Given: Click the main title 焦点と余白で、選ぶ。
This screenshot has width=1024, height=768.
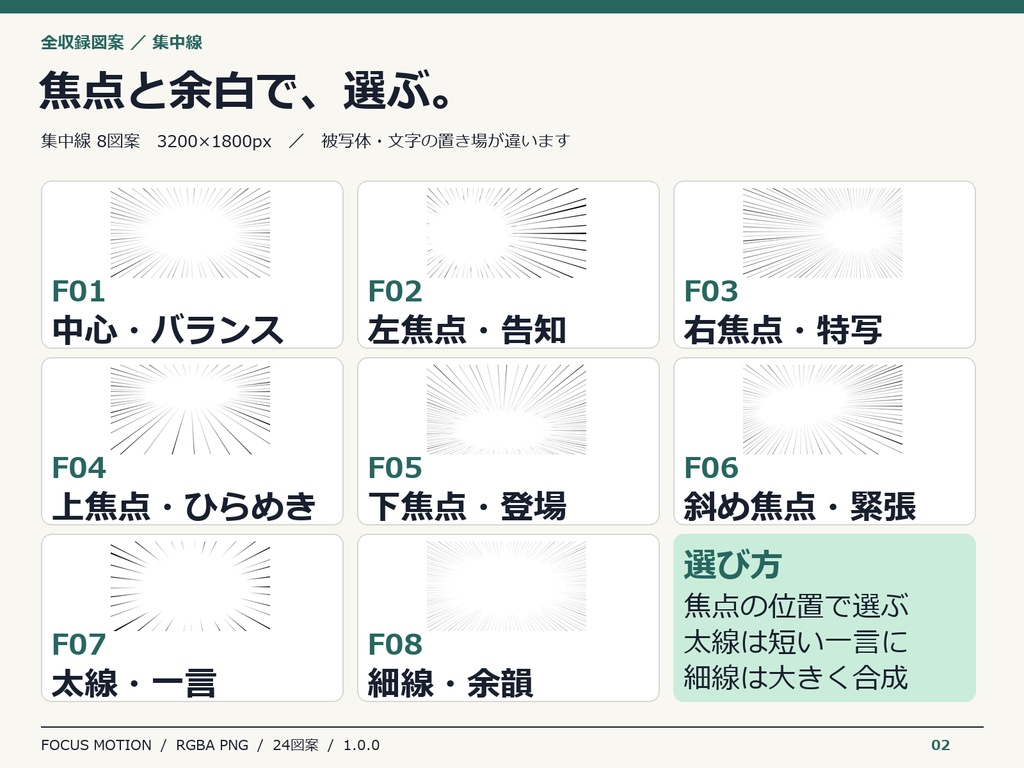Looking at the screenshot, I should pyautogui.click(x=246, y=90).
